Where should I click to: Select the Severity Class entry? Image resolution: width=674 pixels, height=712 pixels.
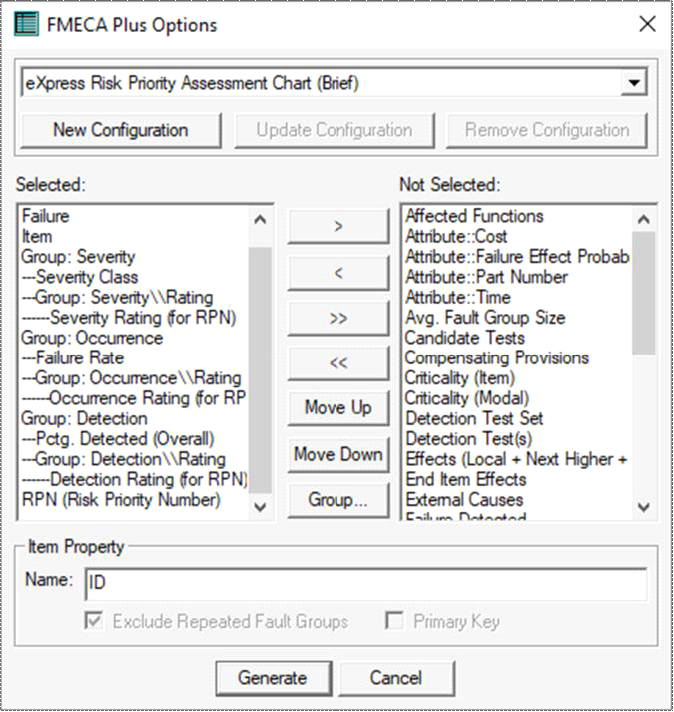tap(80, 277)
